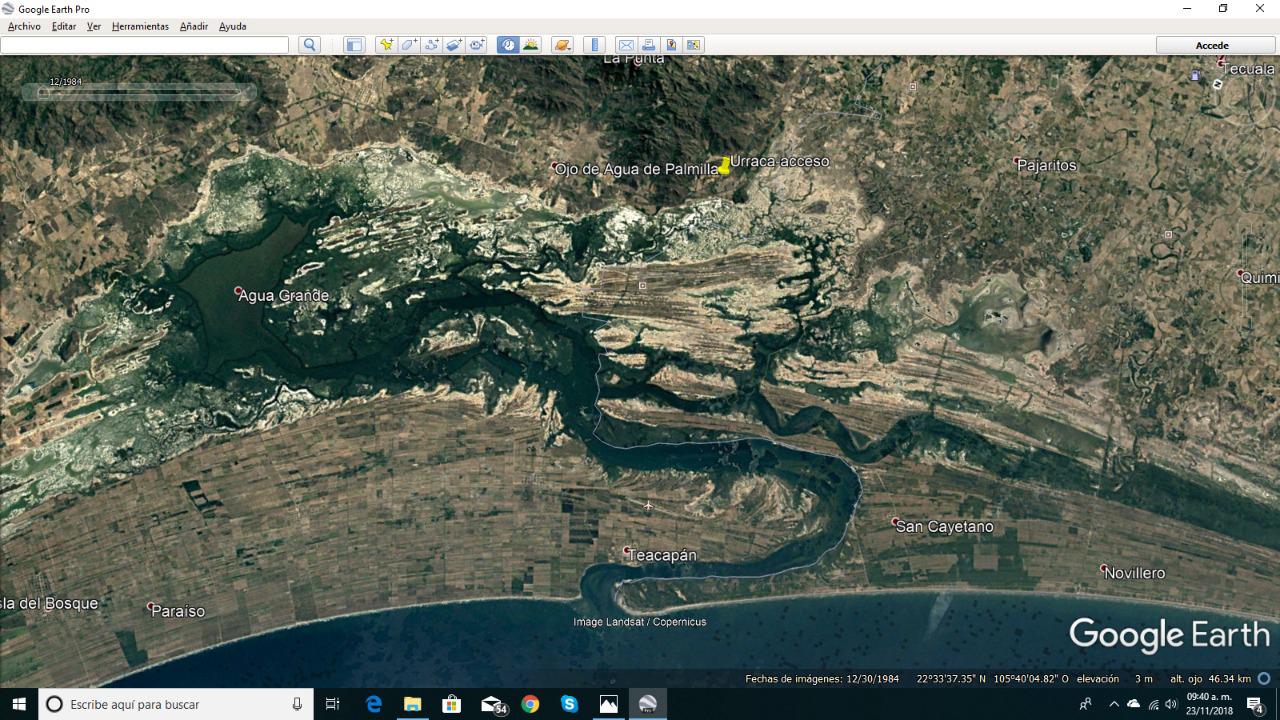
Task: Open the ruler measurement tool
Action: 595,45
